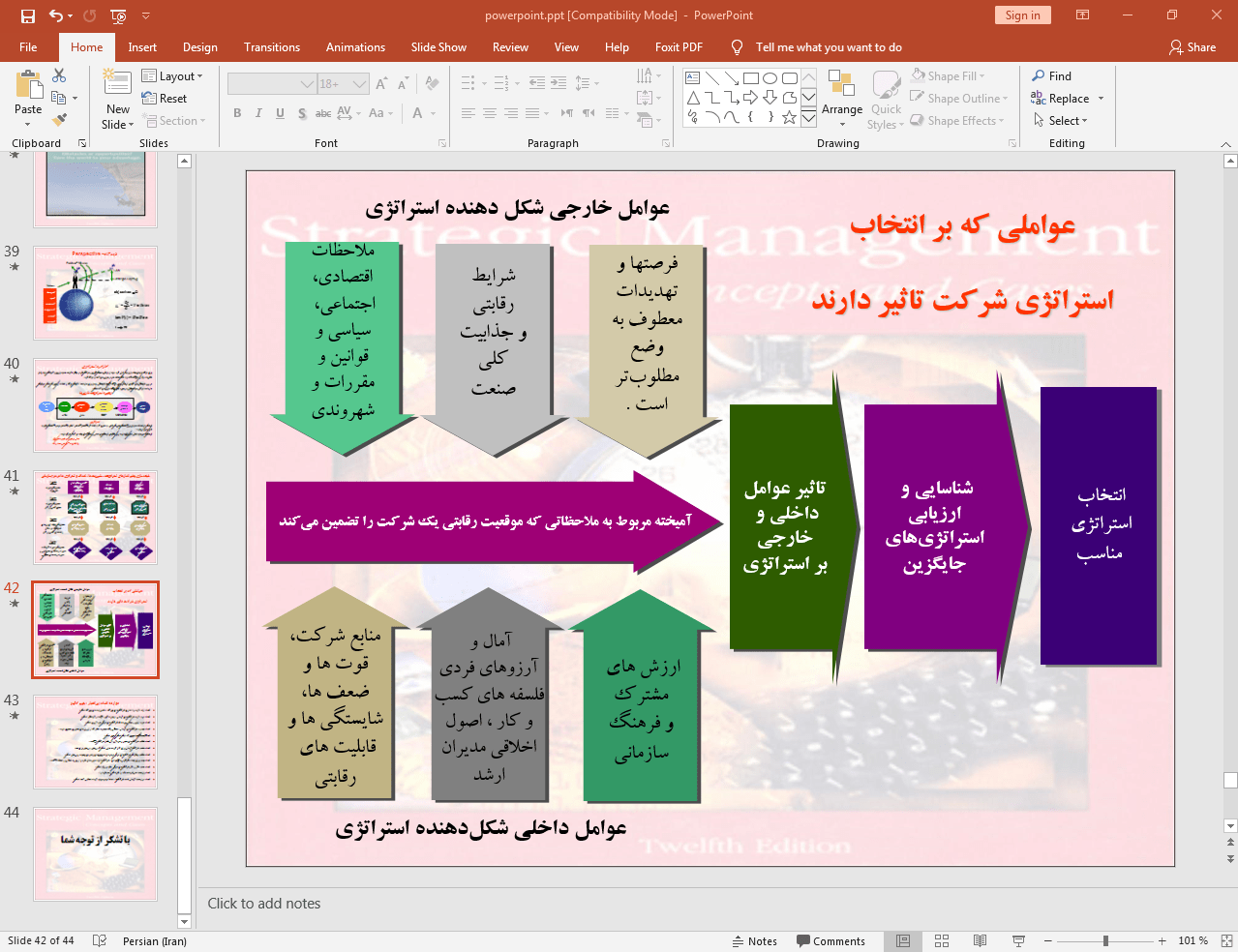
Task: Click the Arrange button
Action: click(x=842, y=99)
